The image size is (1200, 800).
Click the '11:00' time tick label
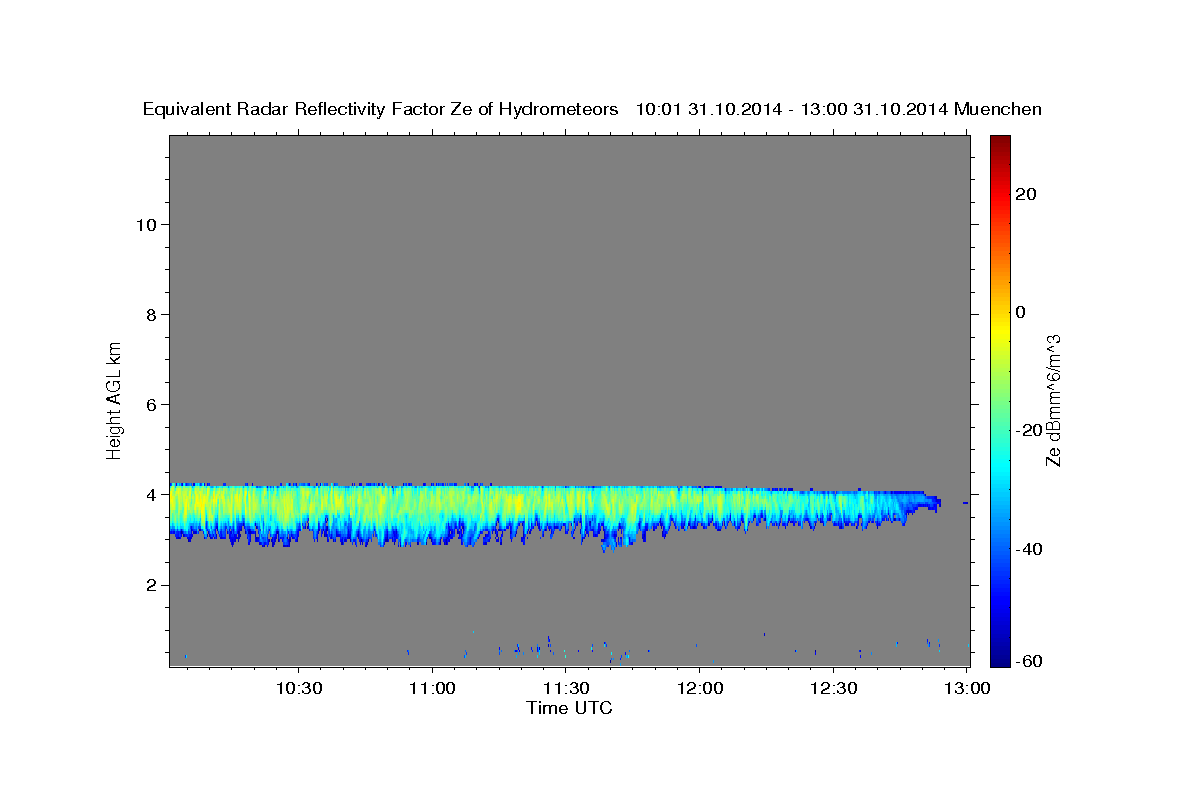pos(432,688)
